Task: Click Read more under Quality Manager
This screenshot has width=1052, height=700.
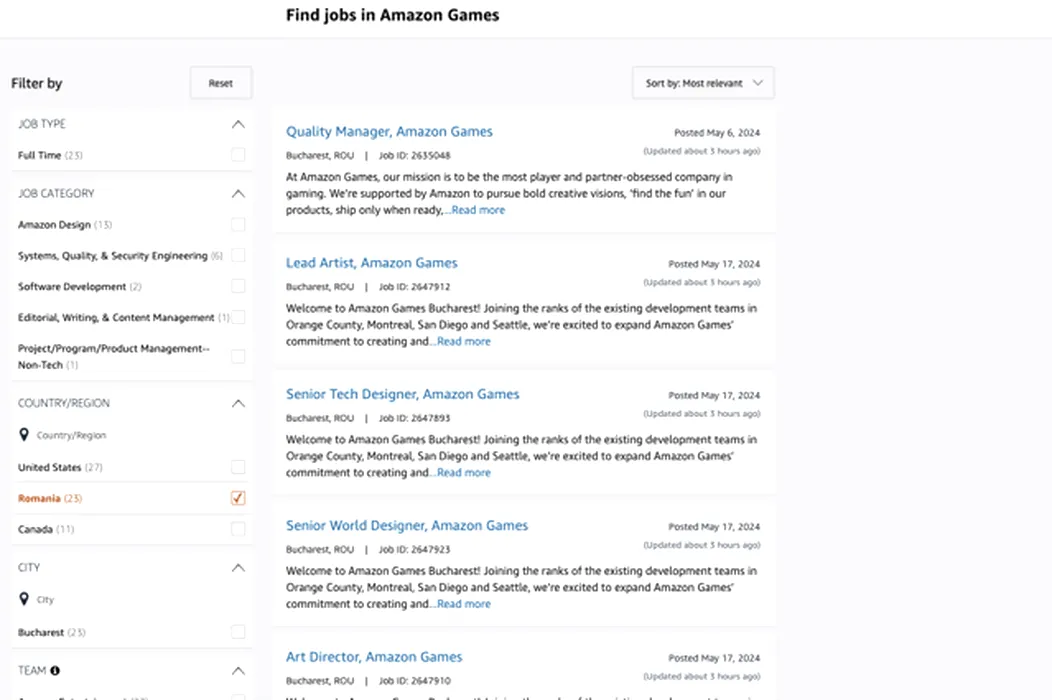Action: point(478,210)
